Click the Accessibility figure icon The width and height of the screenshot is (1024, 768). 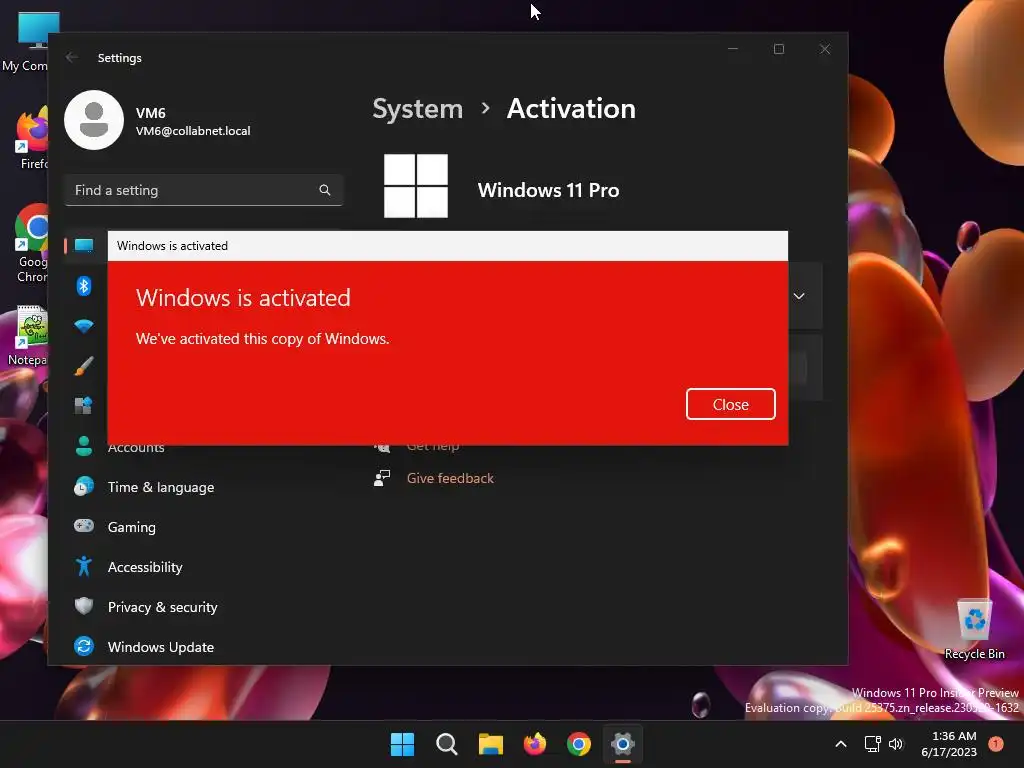84,566
